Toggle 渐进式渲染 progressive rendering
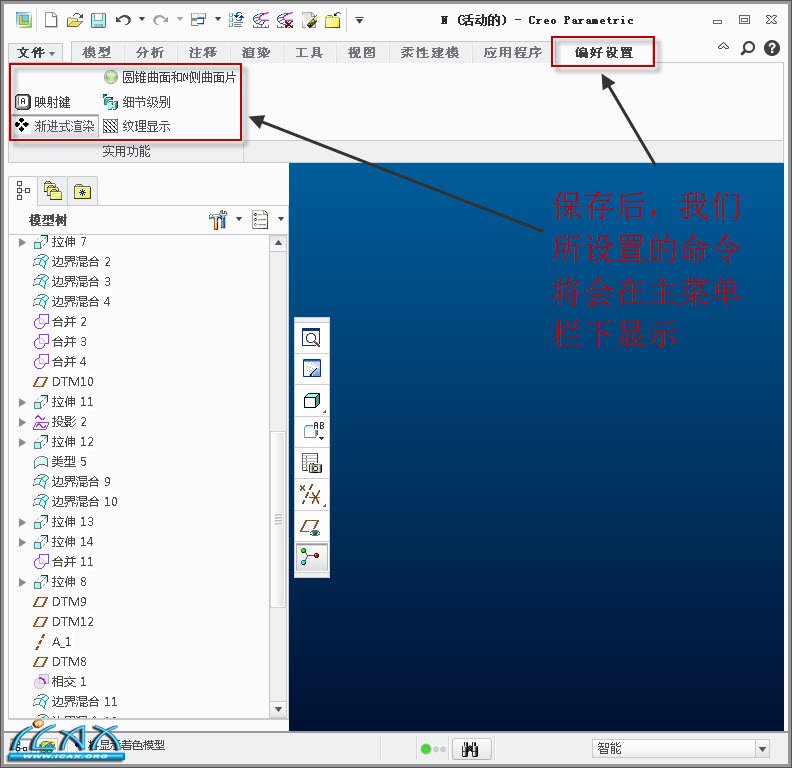This screenshot has width=792, height=768. tap(55, 126)
